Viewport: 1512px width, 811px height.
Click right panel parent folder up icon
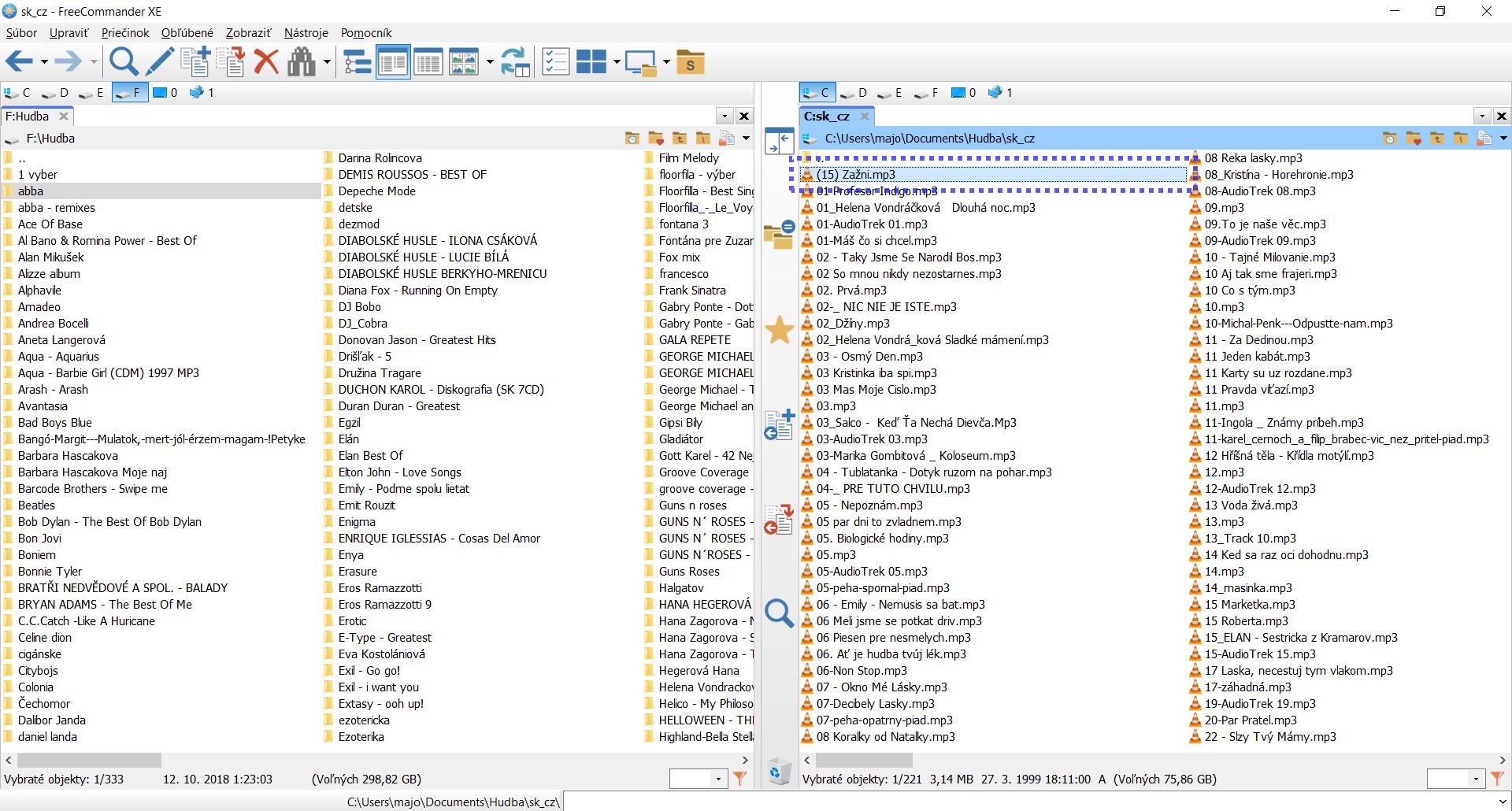[x=1437, y=139]
